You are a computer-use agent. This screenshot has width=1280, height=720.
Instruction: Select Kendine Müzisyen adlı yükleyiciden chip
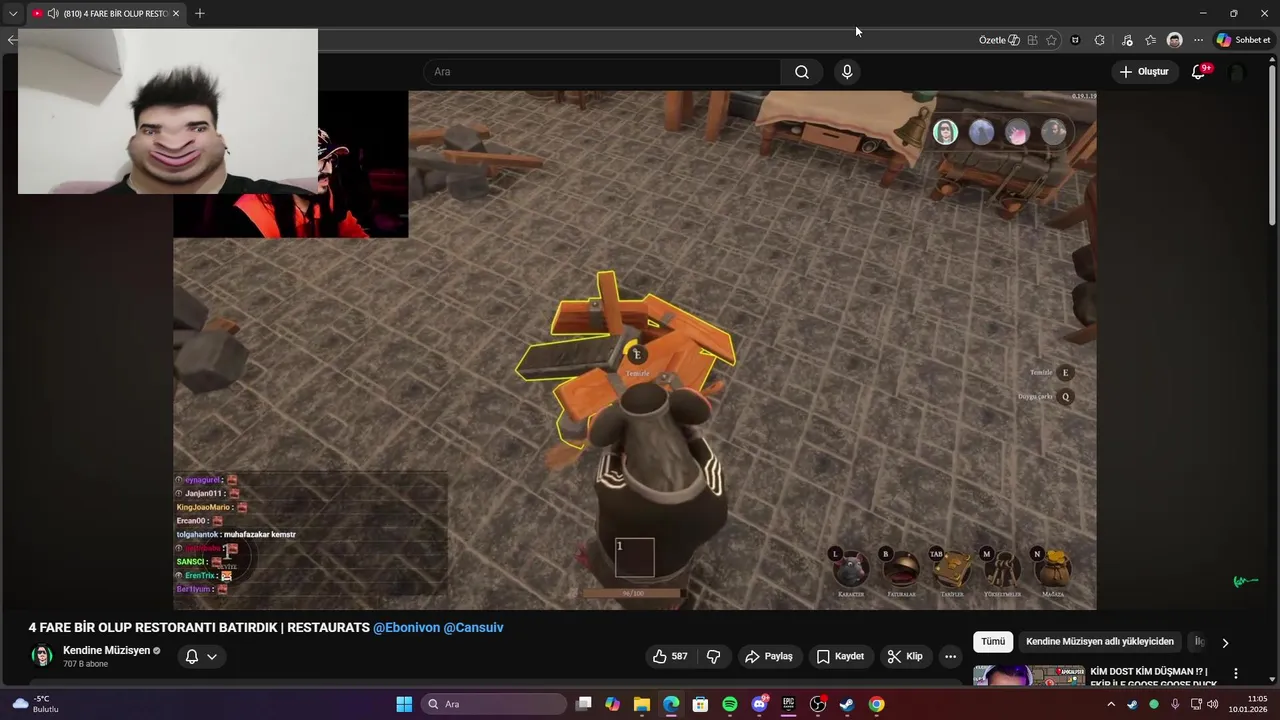pos(1100,642)
